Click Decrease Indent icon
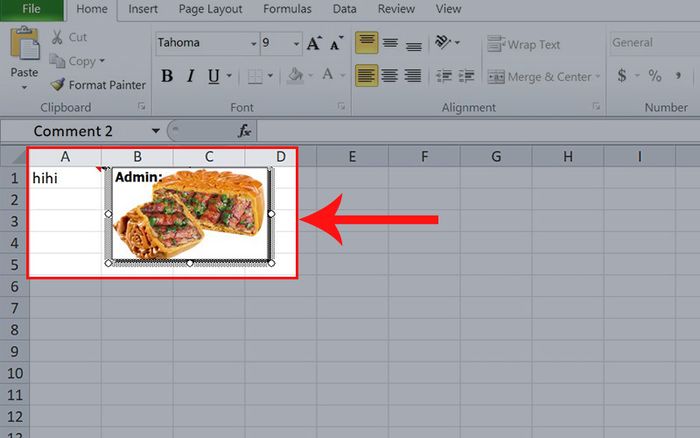The image size is (700, 438). pyautogui.click(x=444, y=76)
